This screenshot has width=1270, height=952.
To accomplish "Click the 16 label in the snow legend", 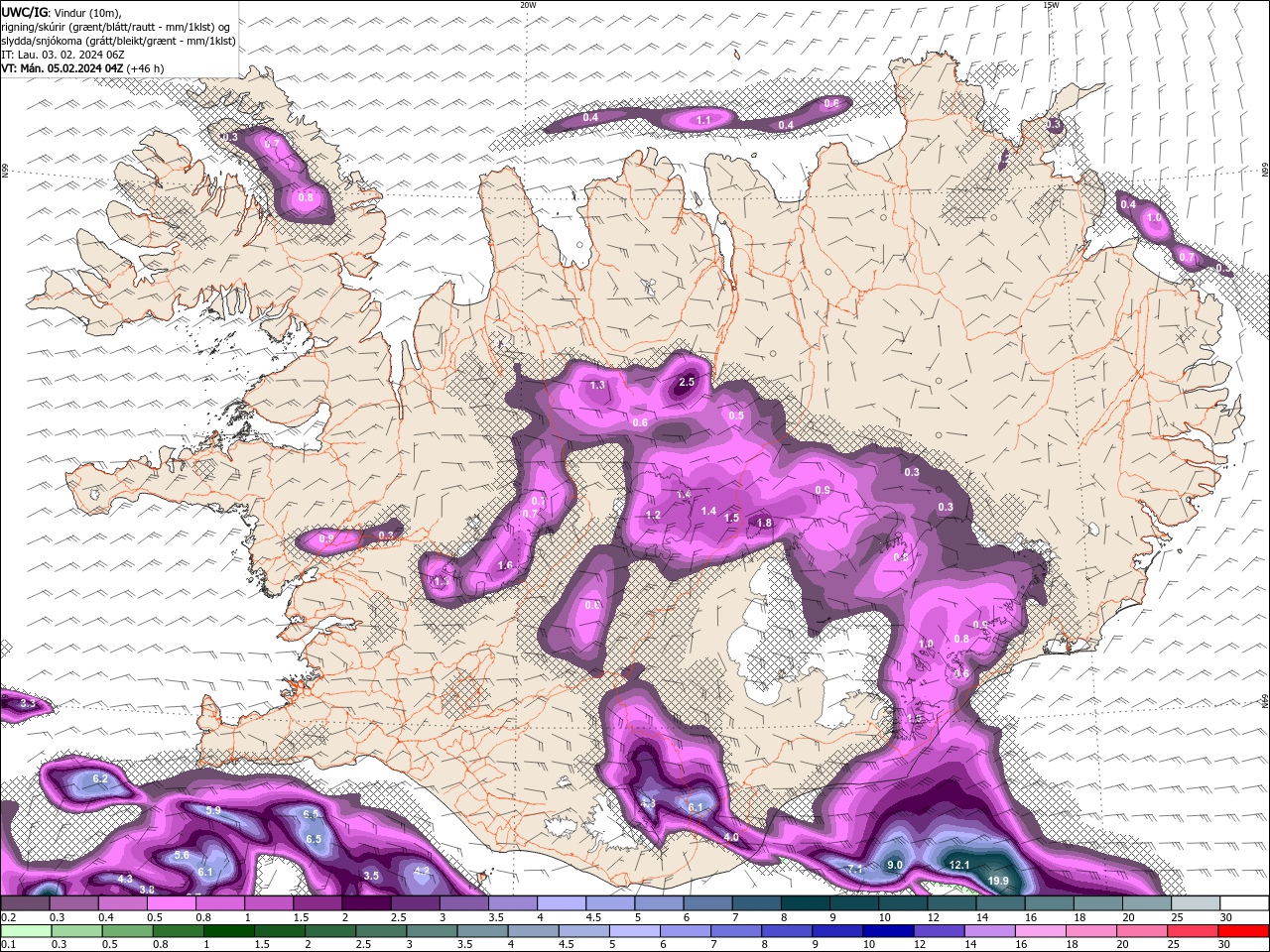I will pyautogui.click(x=1030, y=917).
